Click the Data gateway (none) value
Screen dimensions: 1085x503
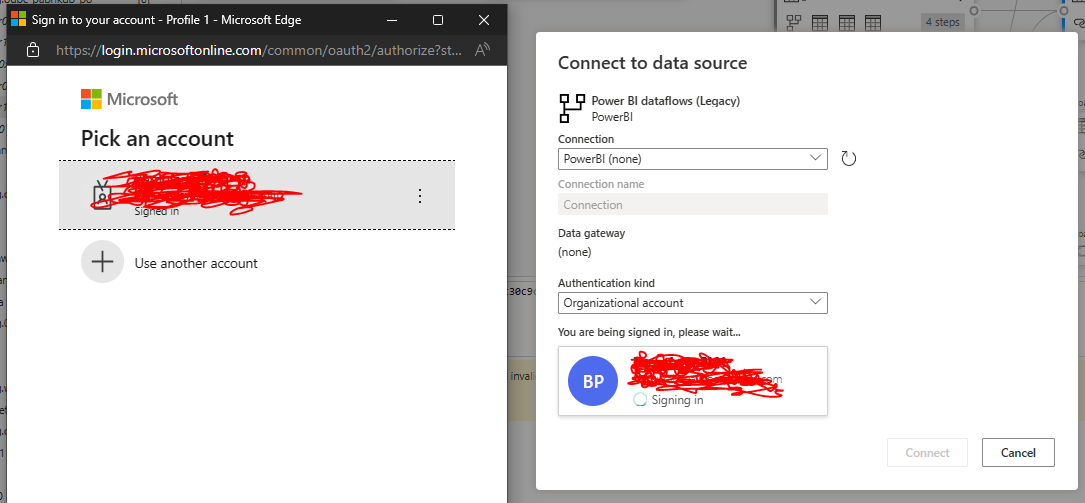tap(574, 252)
